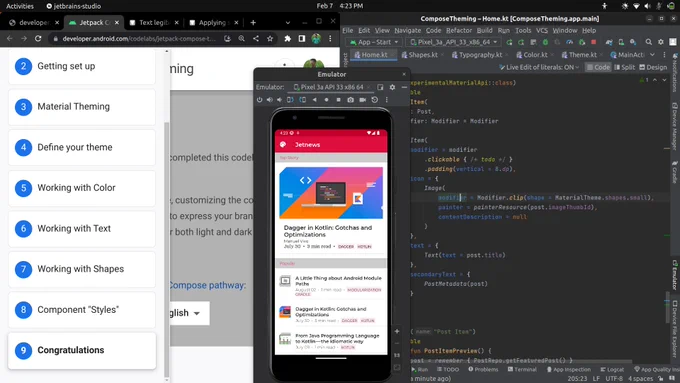
Task: Click the green Debug bug icon
Action: click(545, 42)
